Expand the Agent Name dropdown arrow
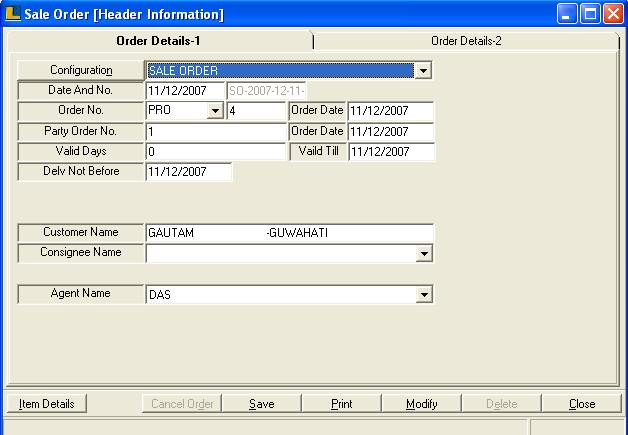Screen dimensions: 628x435 click(424, 295)
